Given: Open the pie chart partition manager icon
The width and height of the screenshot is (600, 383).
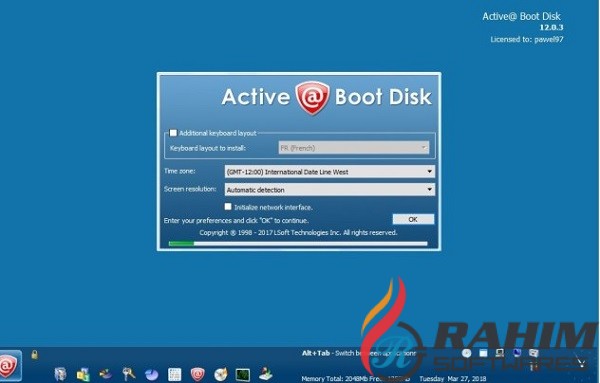Looking at the screenshot, I should tap(152, 374).
